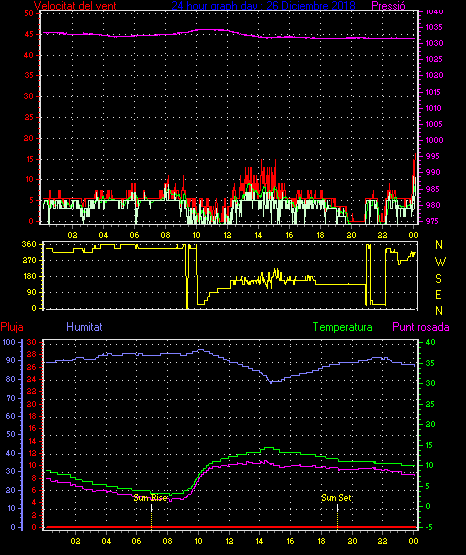Click '15' on the red wind speed axis
The height and width of the screenshot is (555, 466).
pyautogui.click(x=29, y=159)
